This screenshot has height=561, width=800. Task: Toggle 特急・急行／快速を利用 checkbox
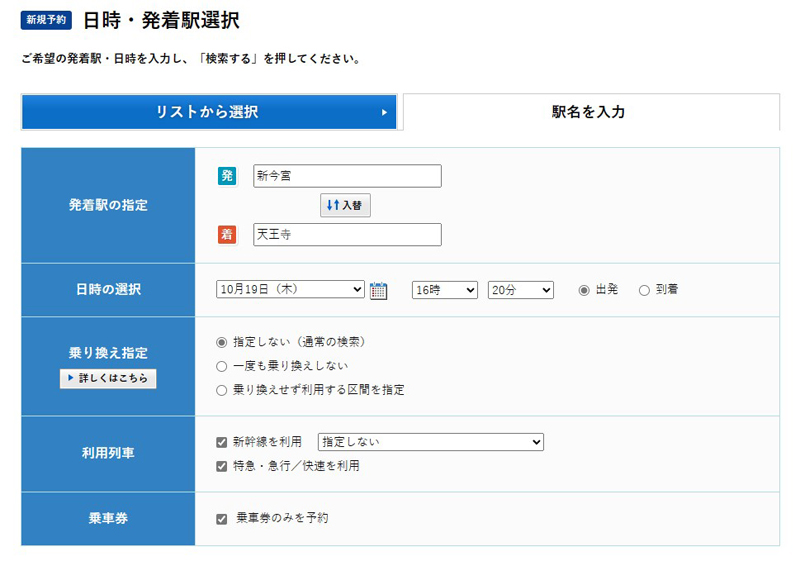(221, 466)
